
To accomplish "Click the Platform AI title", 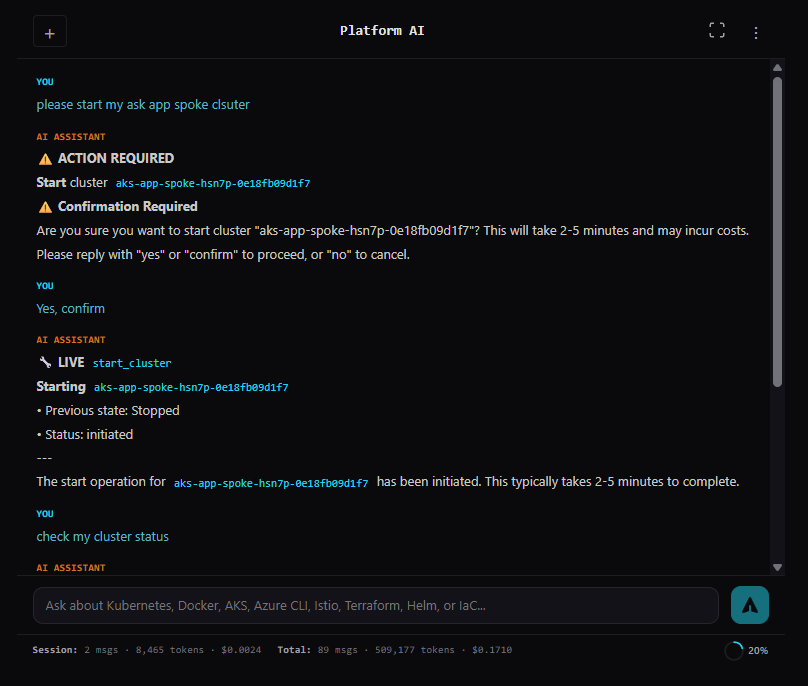I will [382, 30].
